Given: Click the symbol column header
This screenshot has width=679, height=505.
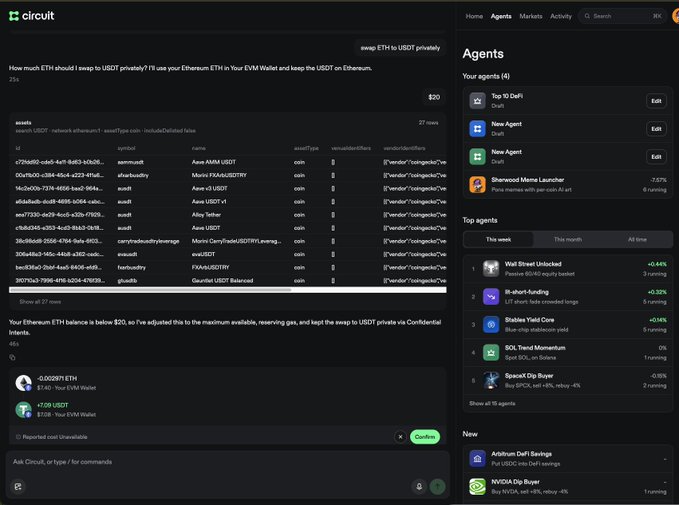Looking at the screenshot, I should coord(126,148).
